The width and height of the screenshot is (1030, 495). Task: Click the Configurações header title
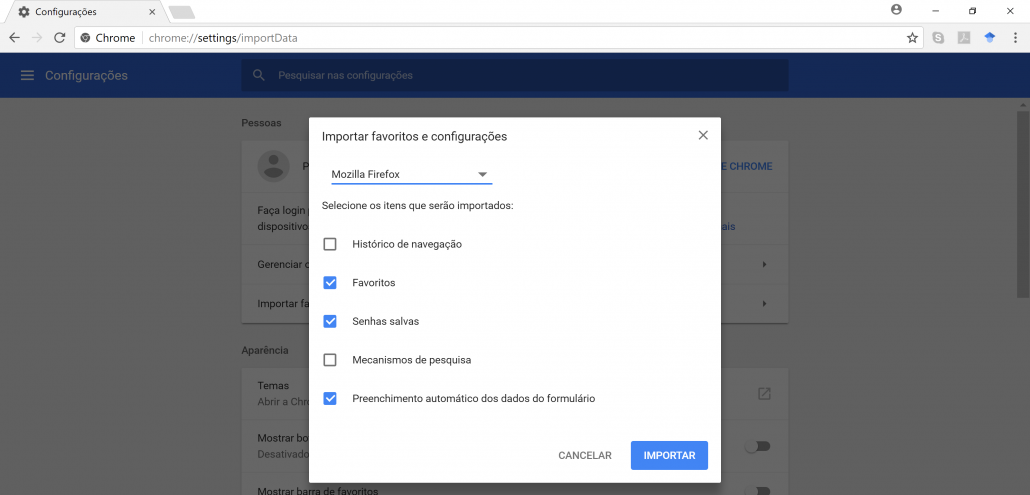[87, 75]
